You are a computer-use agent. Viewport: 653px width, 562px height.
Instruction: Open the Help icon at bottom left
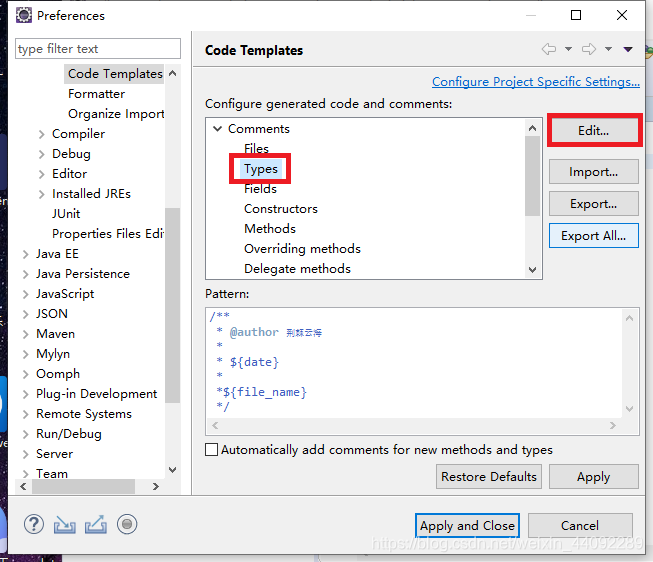click(34, 524)
